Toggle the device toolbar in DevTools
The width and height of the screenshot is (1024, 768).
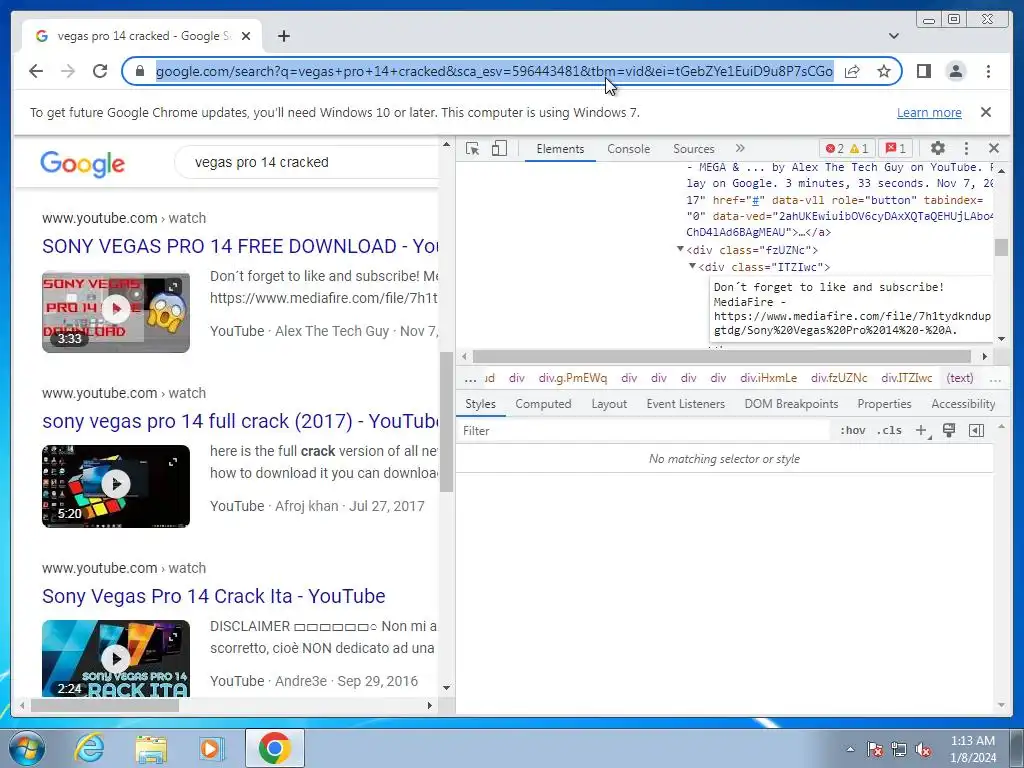(499, 149)
